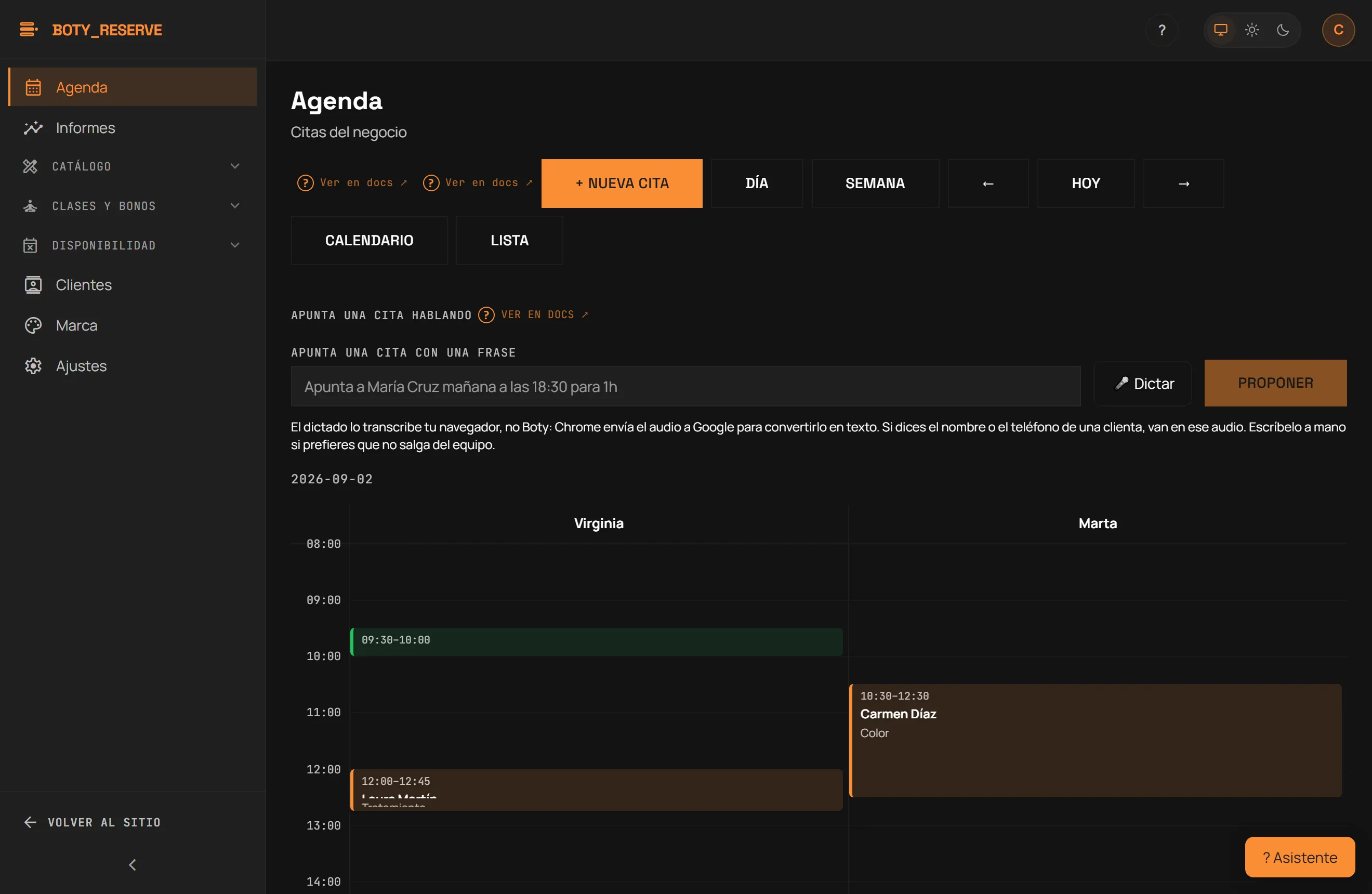
Task: Open Virginia's 09:30-10:00 green slot
Action: pos(596,641)
